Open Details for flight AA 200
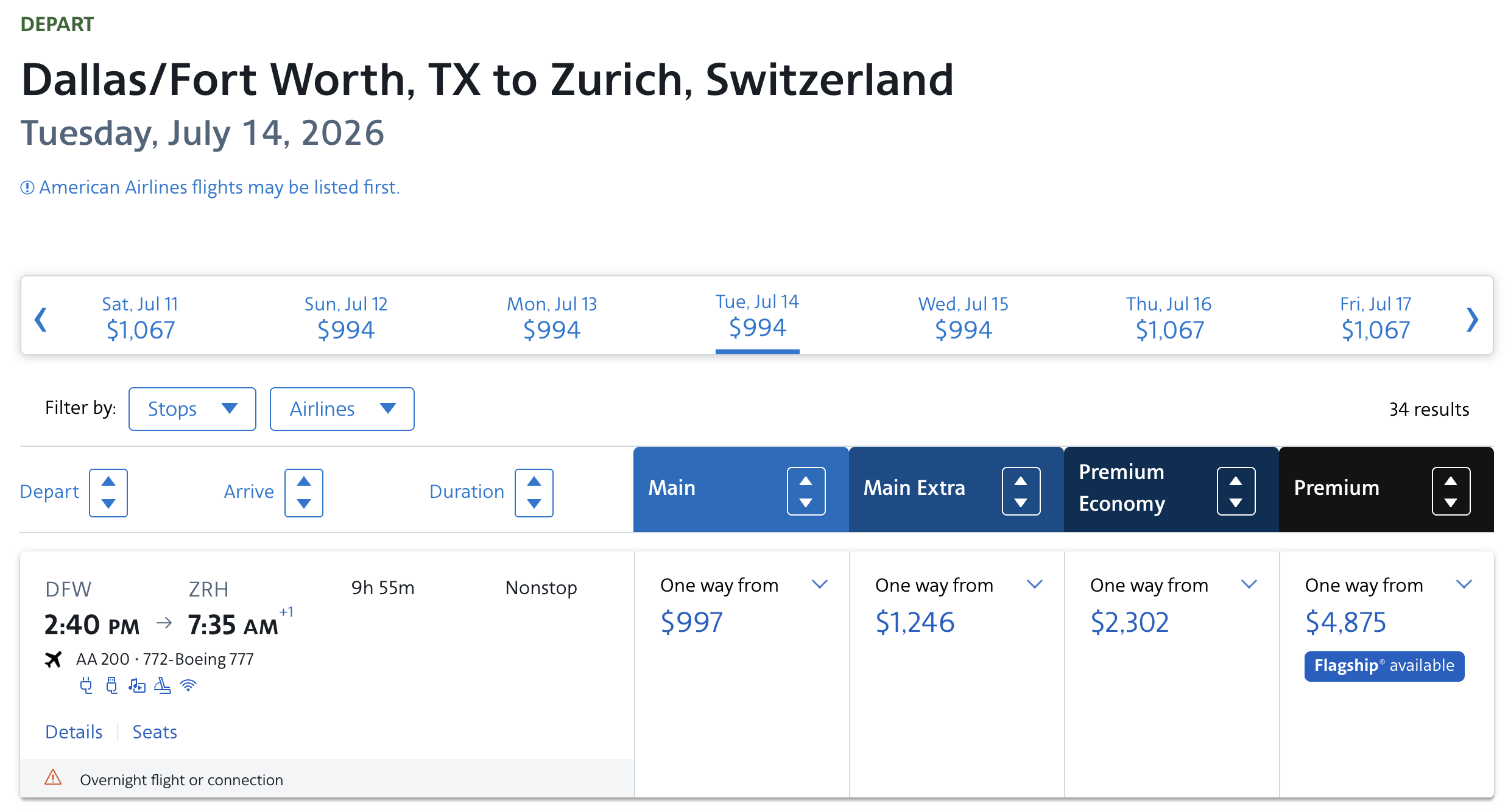 pyautogui.click(x=74, y=732)
